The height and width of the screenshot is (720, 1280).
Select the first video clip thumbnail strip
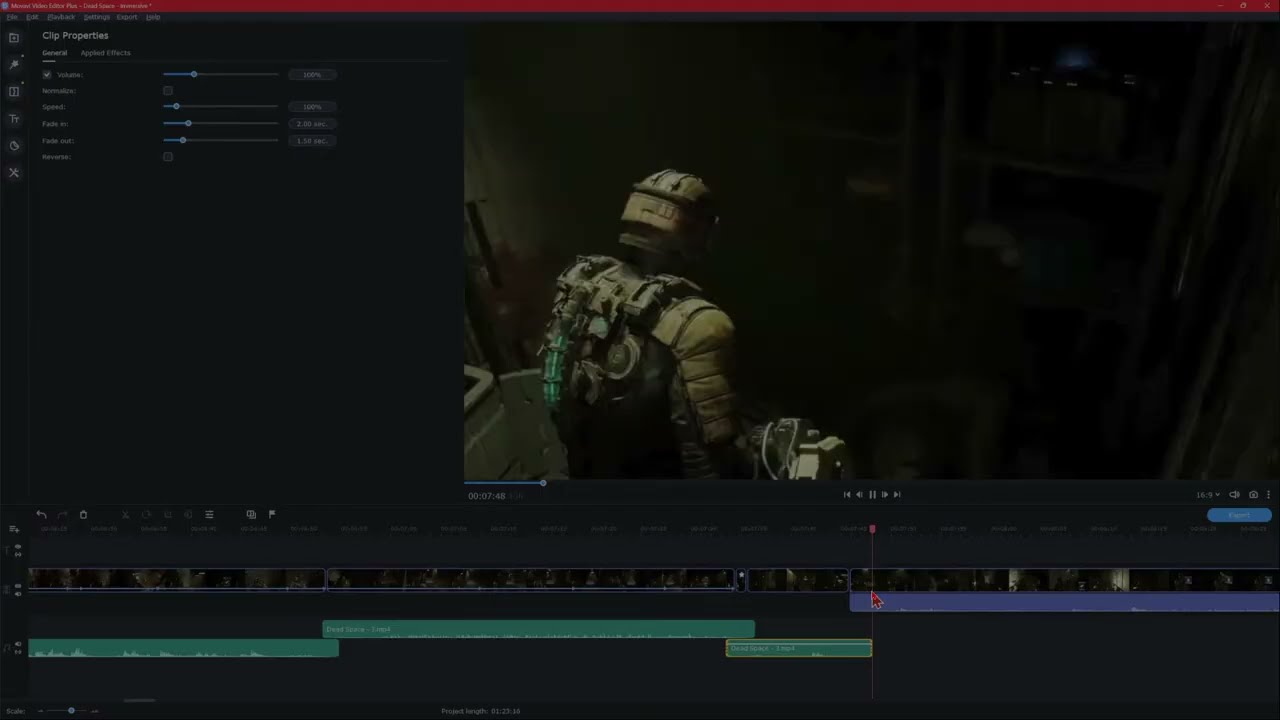coord(177,580)
